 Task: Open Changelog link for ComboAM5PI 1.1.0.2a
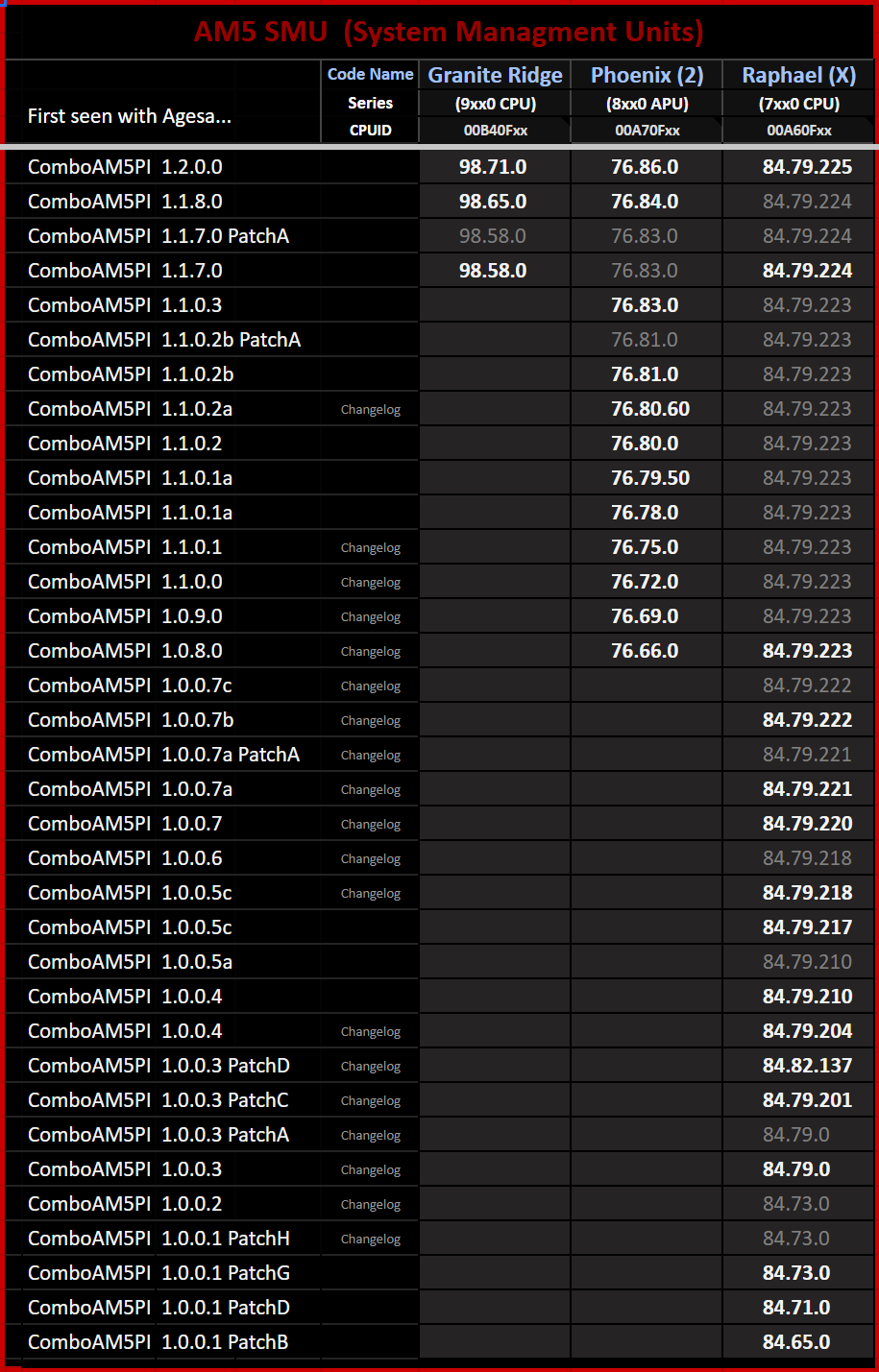(x=370, y=410)
